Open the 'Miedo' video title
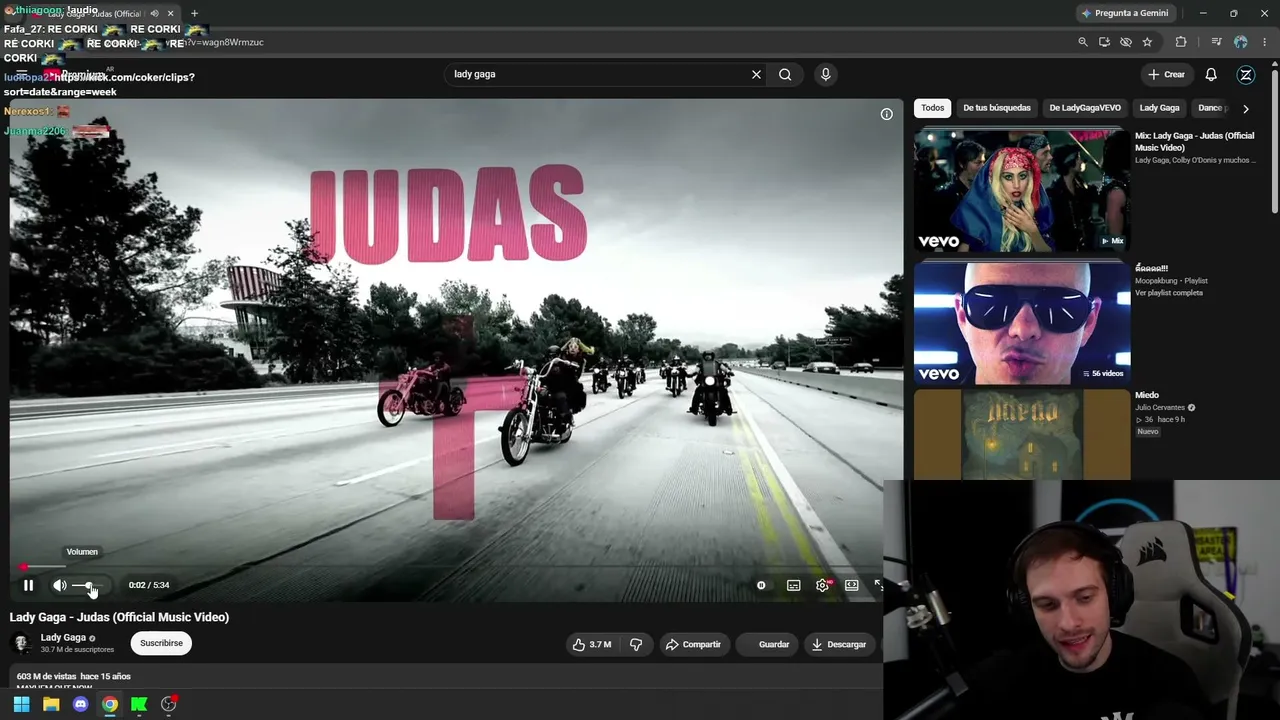Screen dimensions: 1280x720 [1147, 395]
